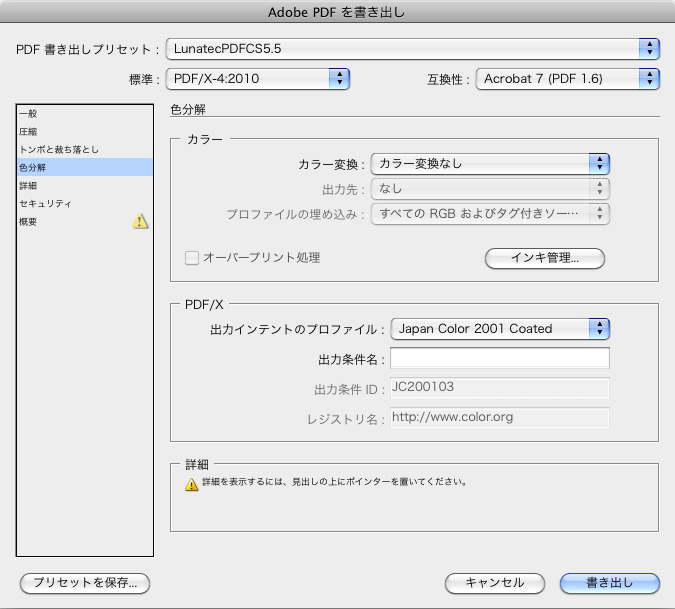This screenshot has width=675, height=609.
Task: Click the 出力条件 ID field JC200103
Action: [x=500, y=388]
